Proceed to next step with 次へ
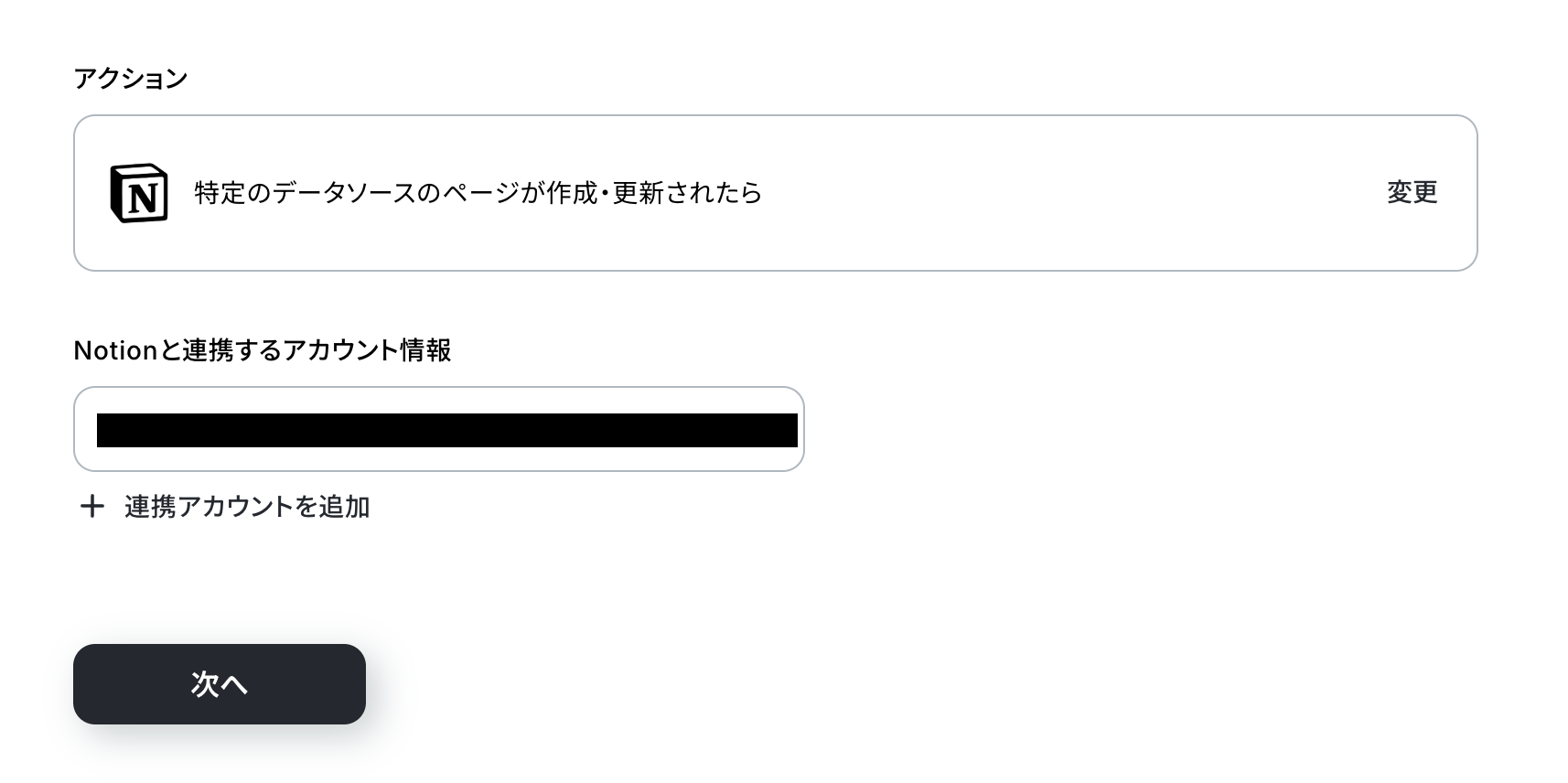The width and height of the screenshot is (1568, 783). [x=220, y=684]
